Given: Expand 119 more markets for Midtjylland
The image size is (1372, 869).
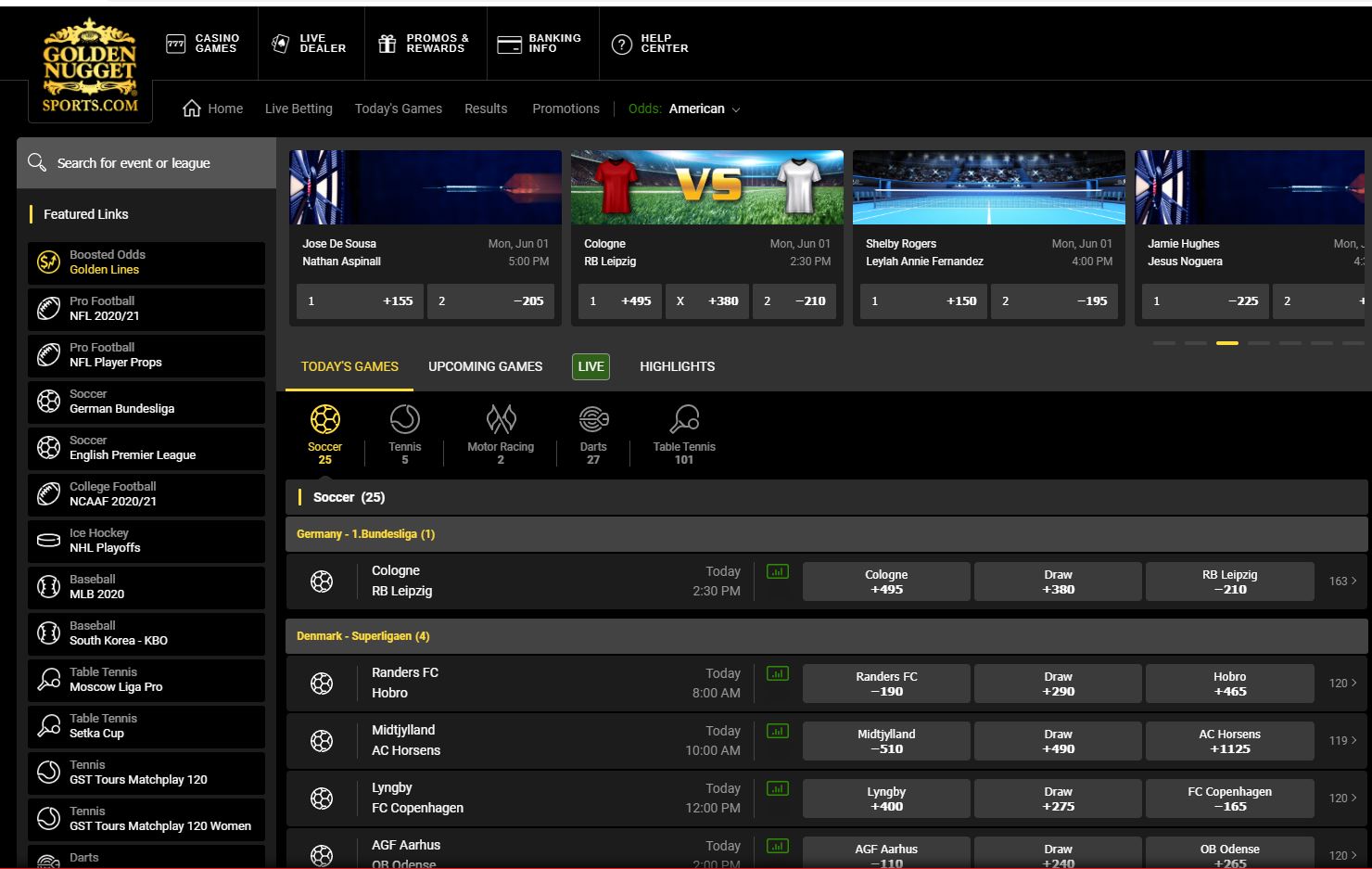Looking at the screenshot, I should coord(1342,741).
